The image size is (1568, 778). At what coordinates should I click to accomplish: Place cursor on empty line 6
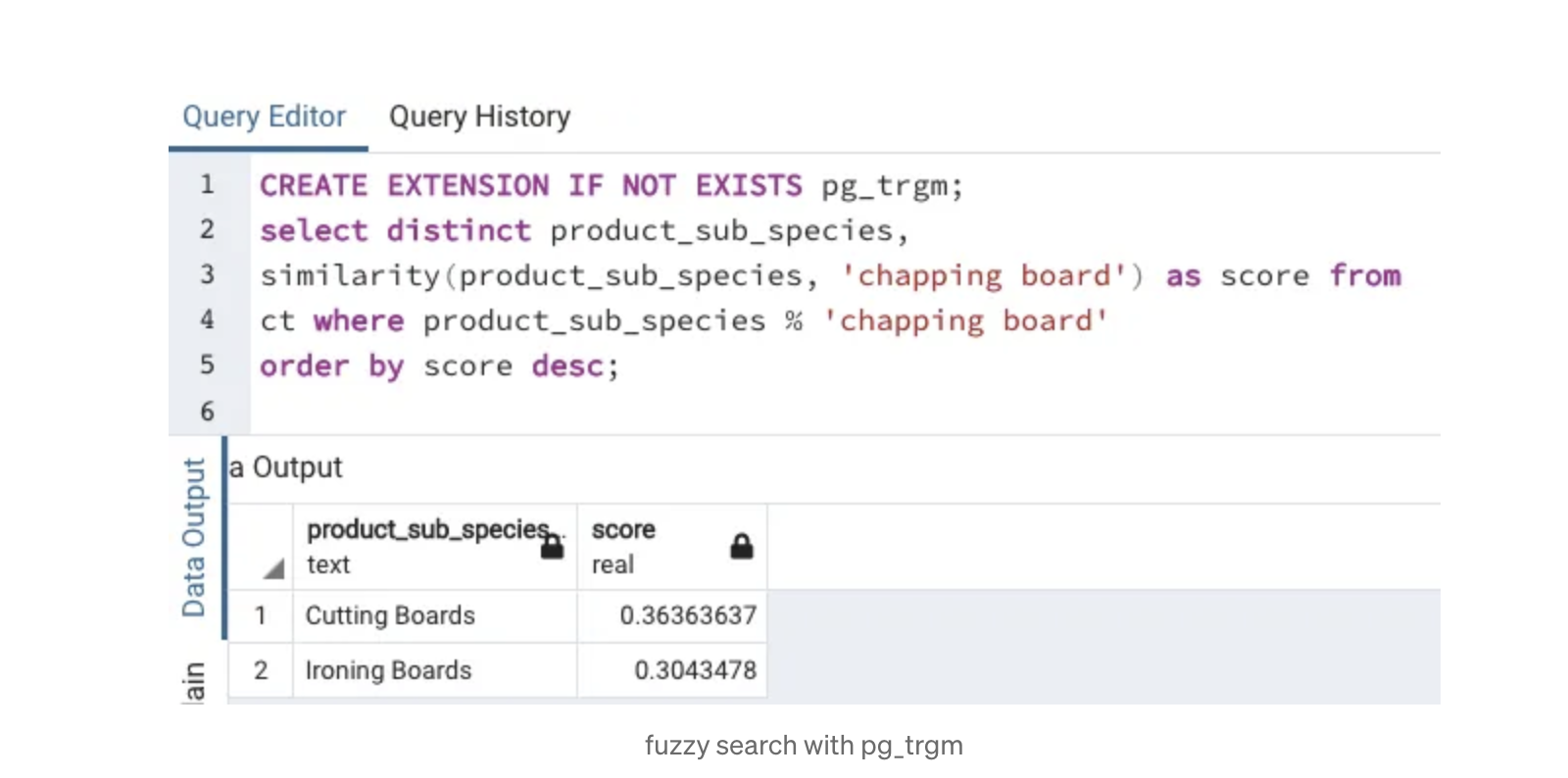[588, 412]
